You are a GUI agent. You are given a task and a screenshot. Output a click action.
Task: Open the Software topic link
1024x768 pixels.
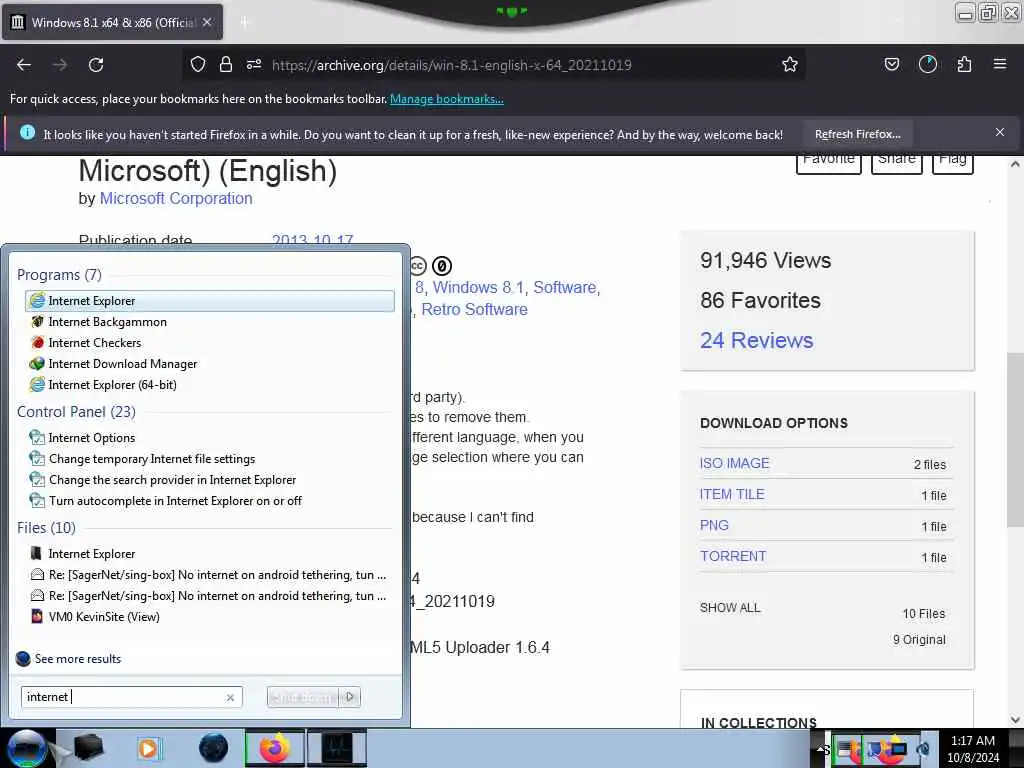(x=565, y=287)
